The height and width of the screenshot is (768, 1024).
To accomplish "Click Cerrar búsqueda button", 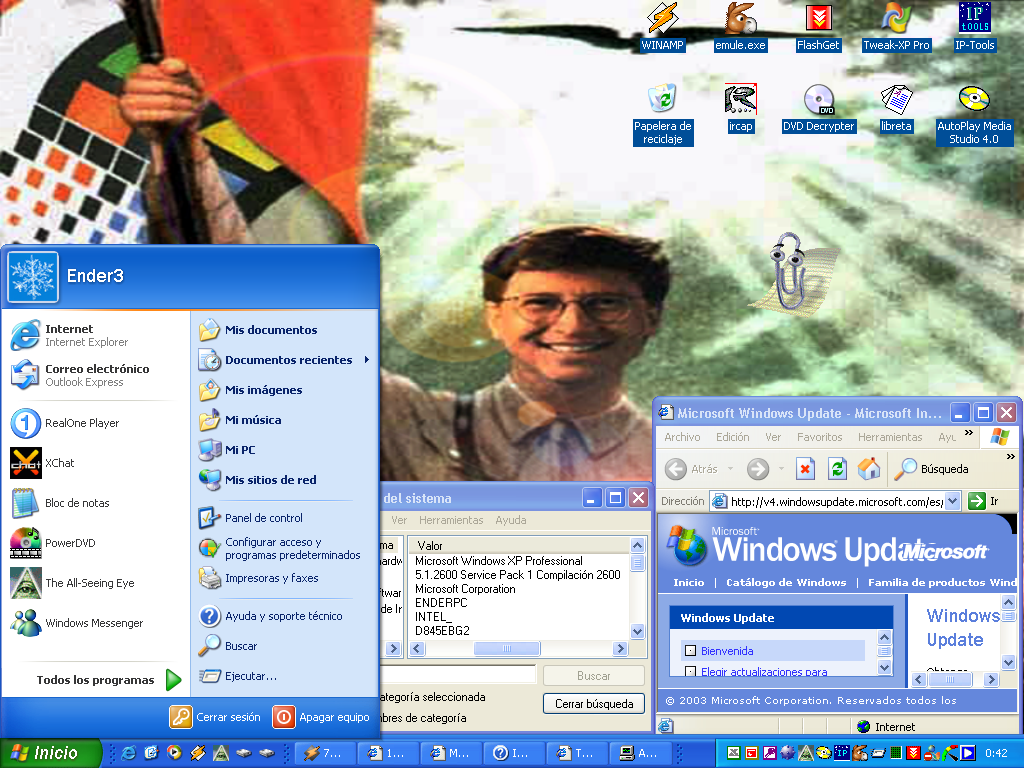I will (x=594, y=703).
